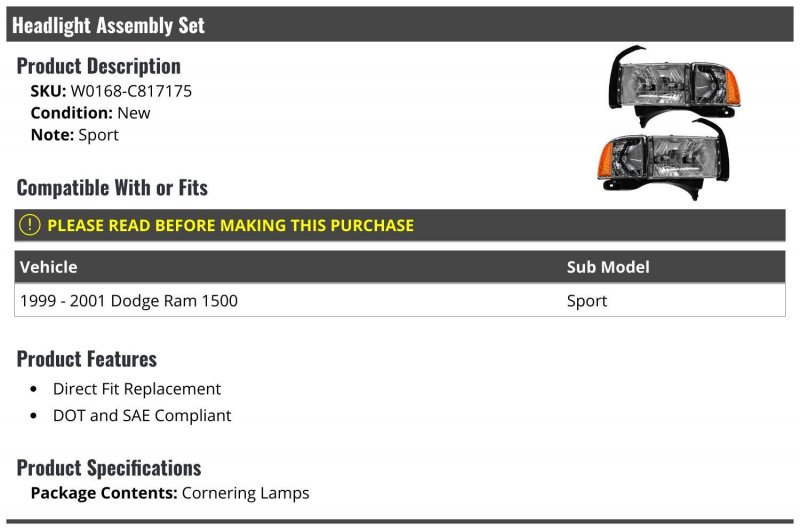
Task: Select the Vehicle column header
Action: pos(48,267)
